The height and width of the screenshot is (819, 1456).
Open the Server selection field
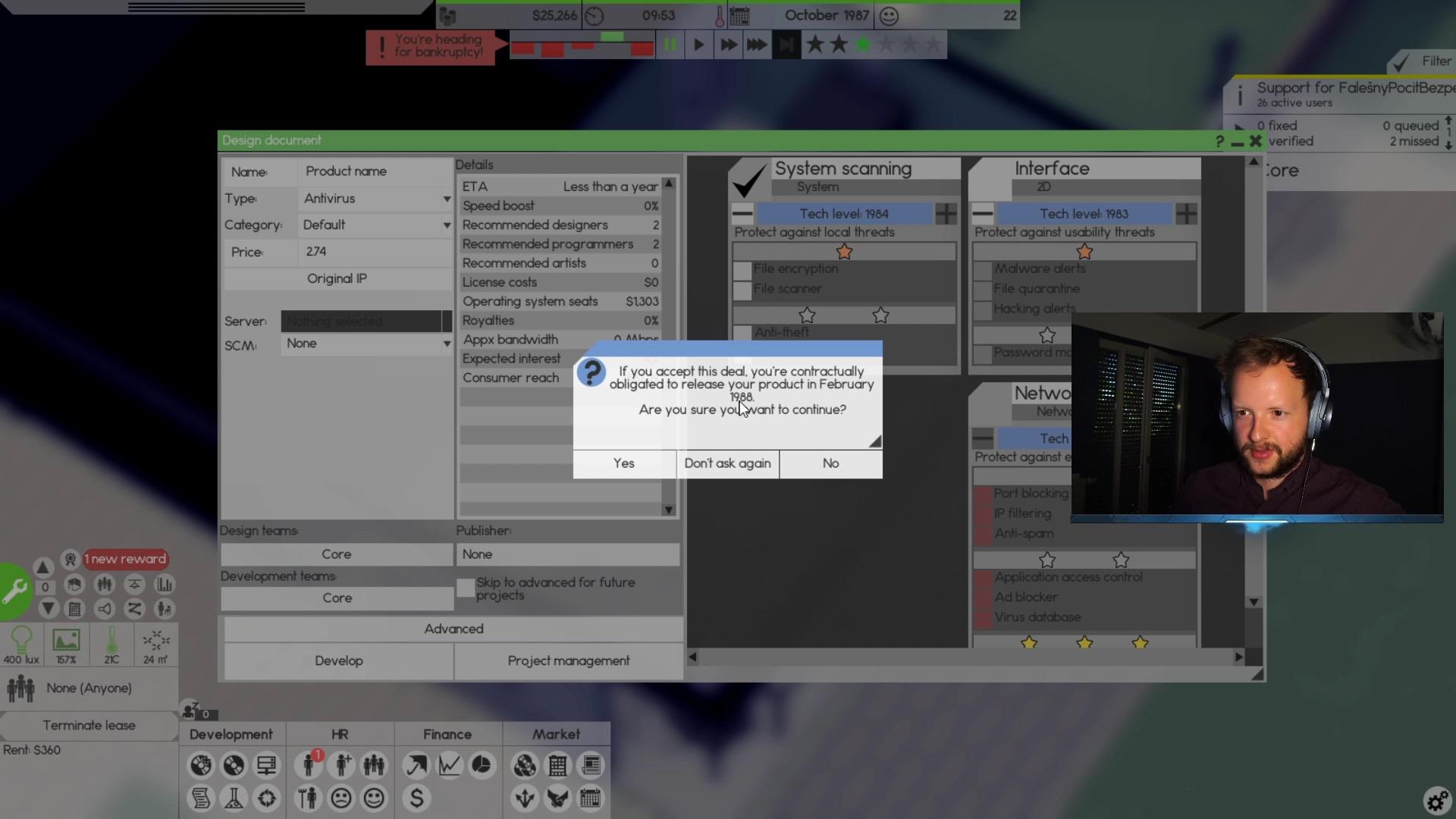coord(366,321)
